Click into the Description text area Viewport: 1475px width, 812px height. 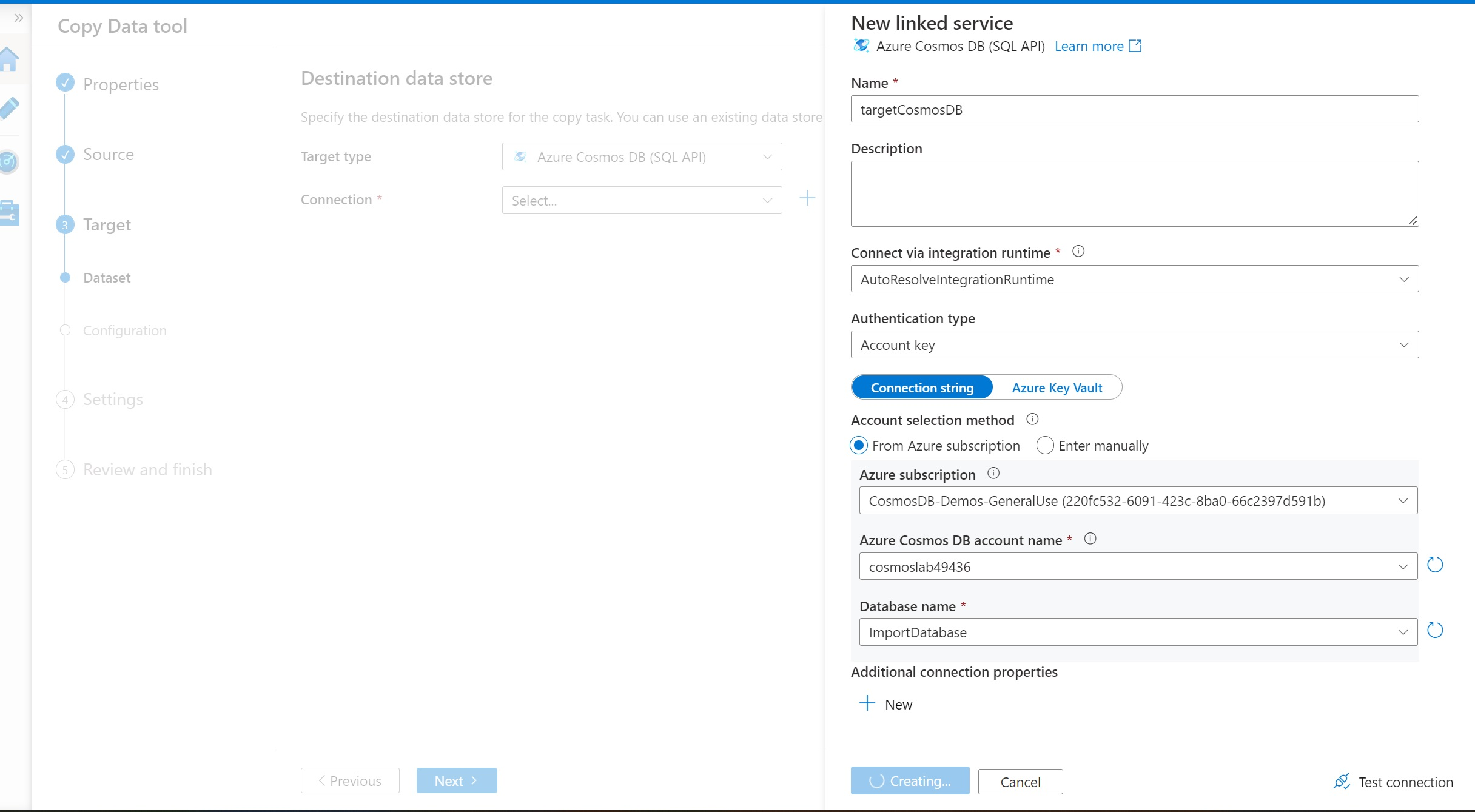[1135, 193]
